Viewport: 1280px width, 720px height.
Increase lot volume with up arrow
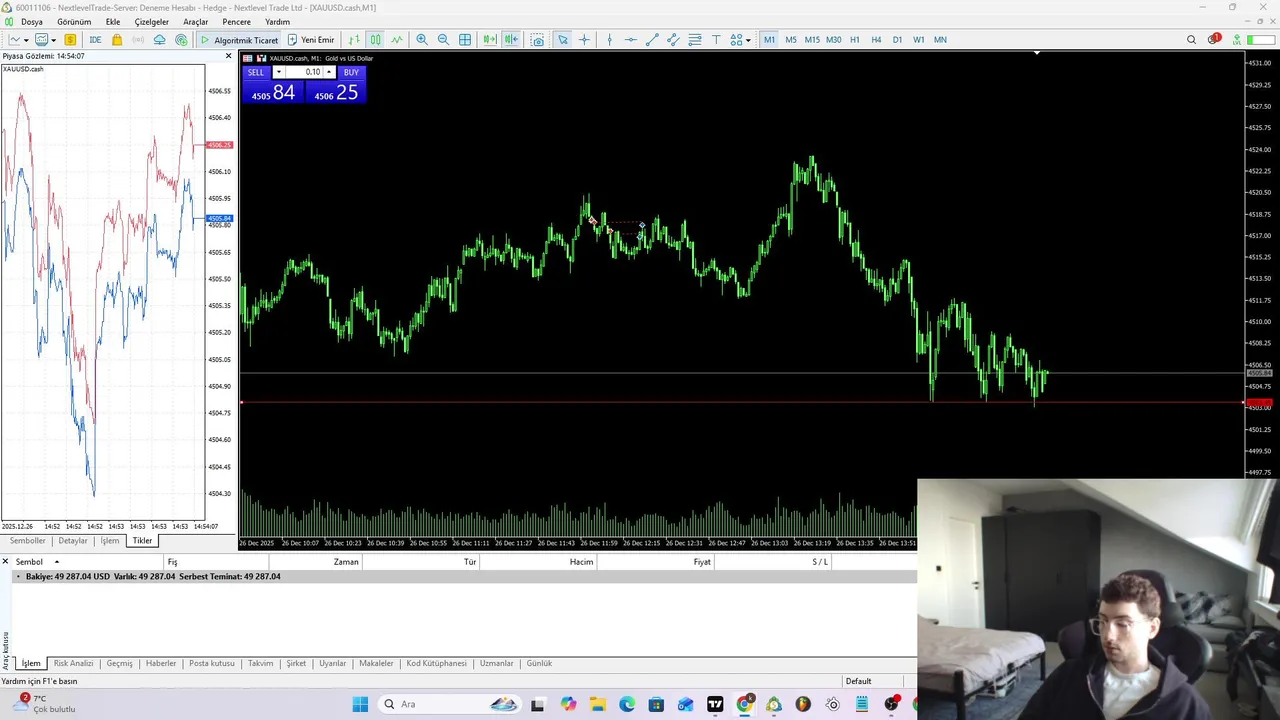329,72
